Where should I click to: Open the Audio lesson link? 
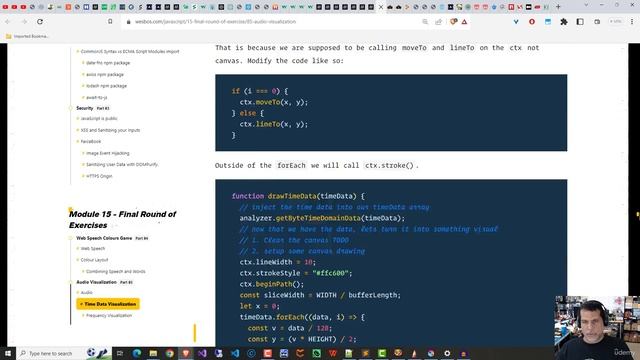point(87,293)
